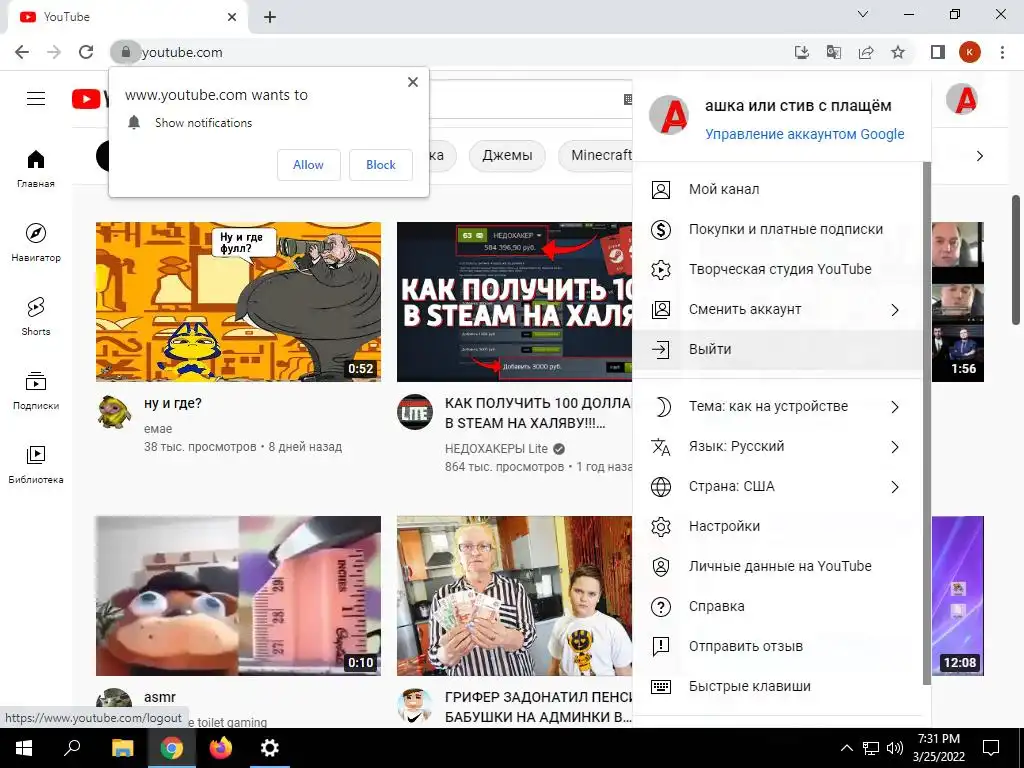
Task: Open the asmr video thumbnail
Action: point(238,596)
